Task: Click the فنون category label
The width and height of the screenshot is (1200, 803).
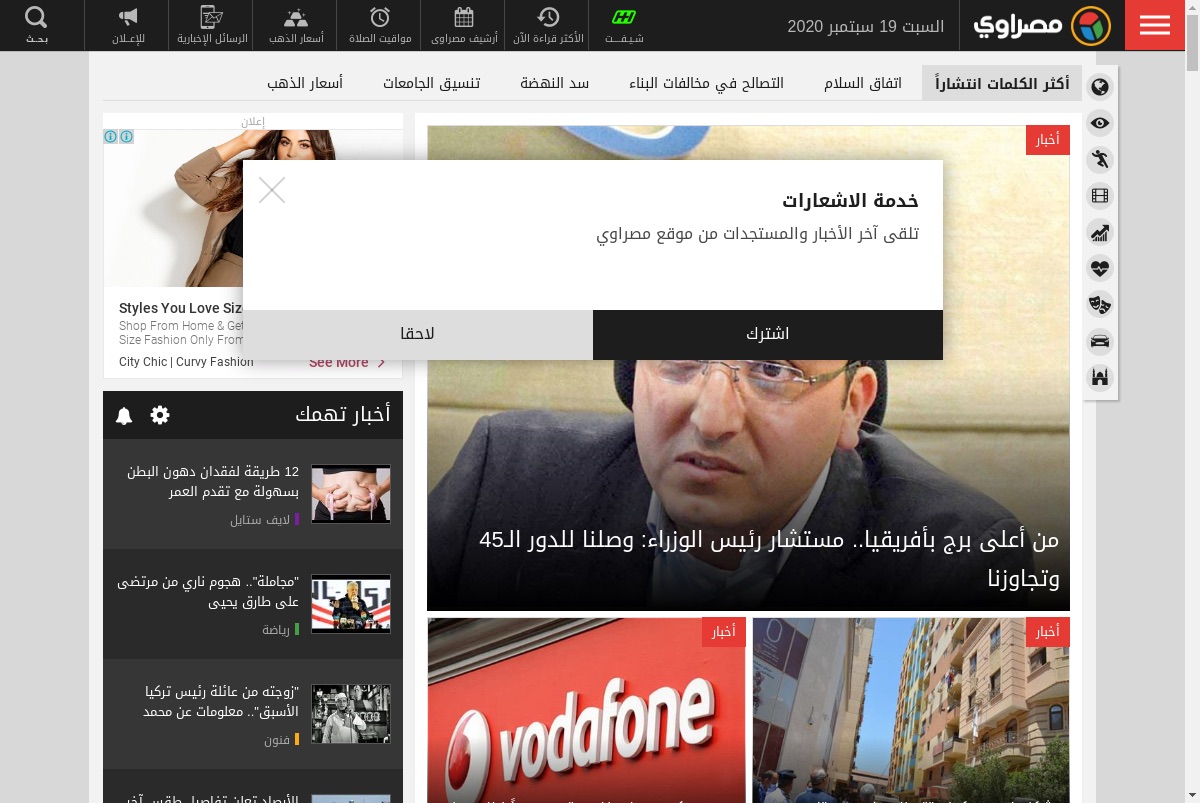Action: 277,740
